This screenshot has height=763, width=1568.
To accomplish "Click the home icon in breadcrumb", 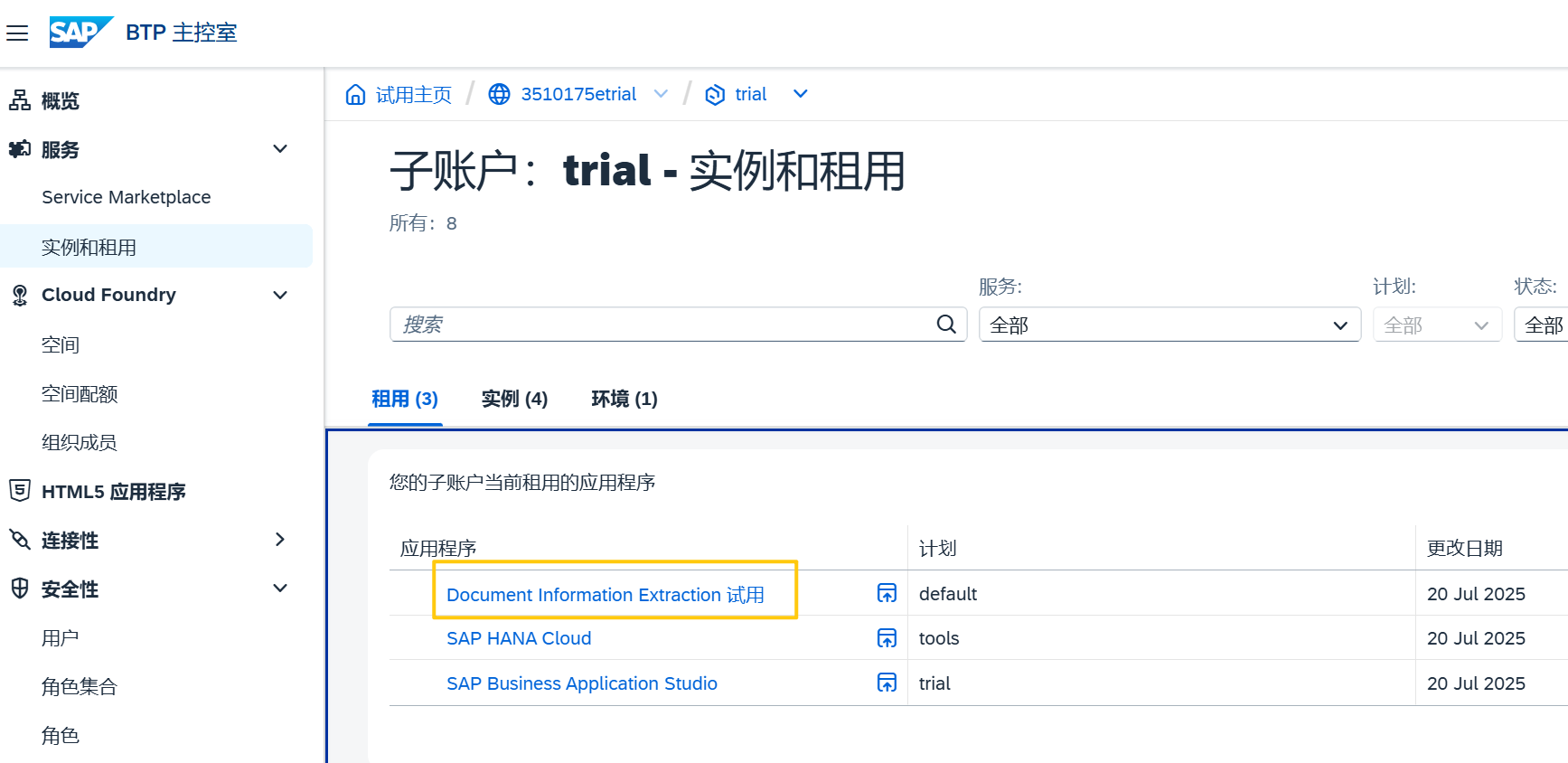I will click(x=355, y=94).
